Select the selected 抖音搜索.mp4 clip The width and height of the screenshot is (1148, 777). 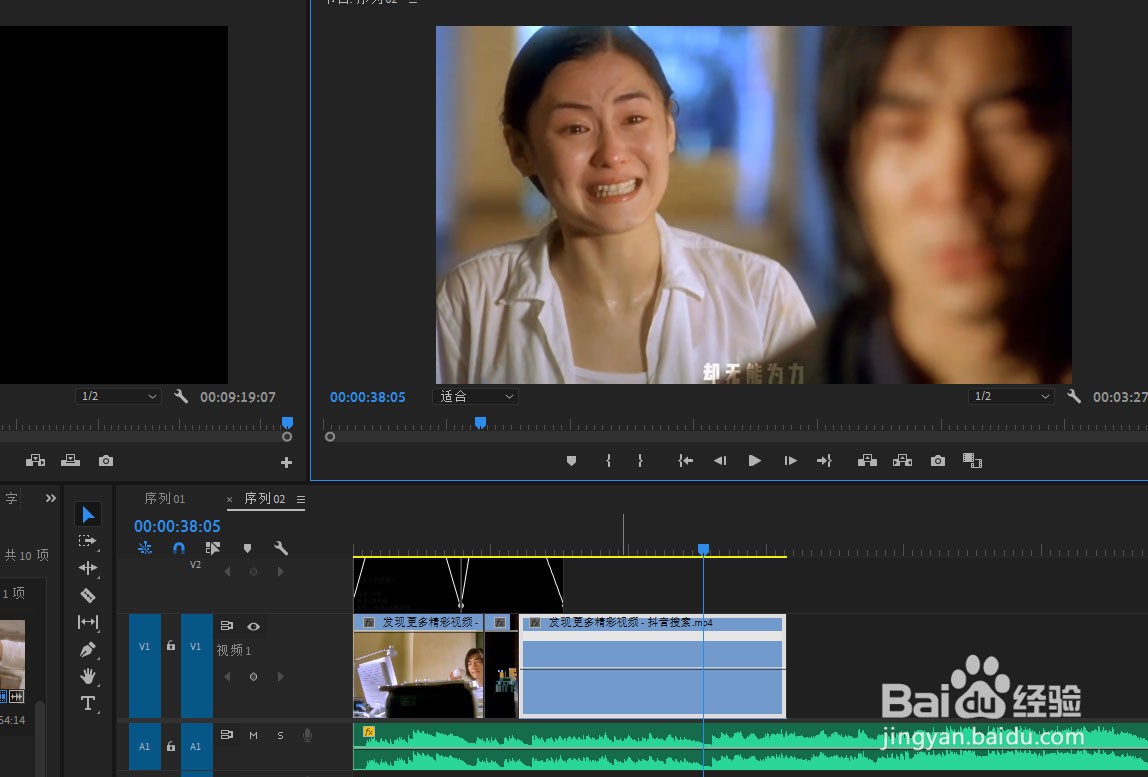652,666
